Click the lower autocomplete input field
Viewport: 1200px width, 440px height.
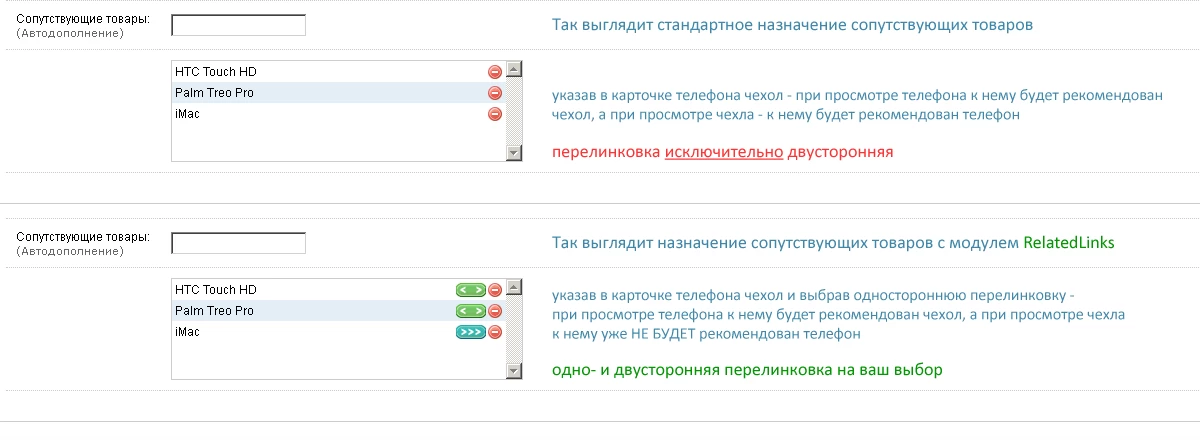pos(238,243)
